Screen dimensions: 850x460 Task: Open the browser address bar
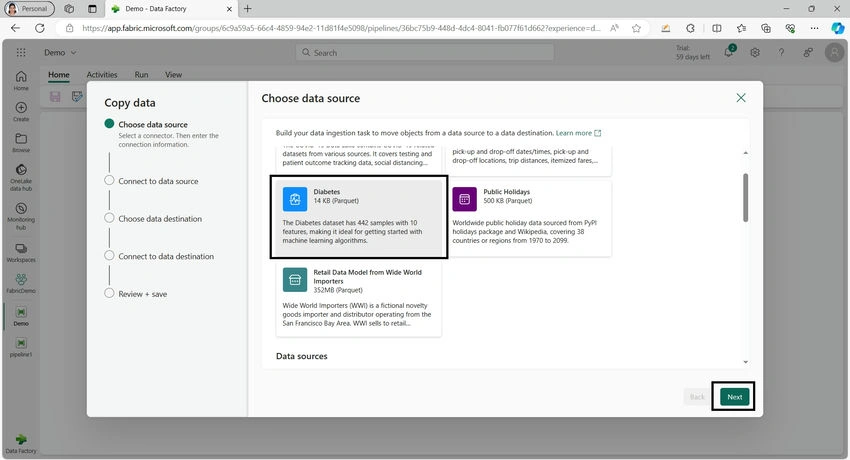pos(341,28)
